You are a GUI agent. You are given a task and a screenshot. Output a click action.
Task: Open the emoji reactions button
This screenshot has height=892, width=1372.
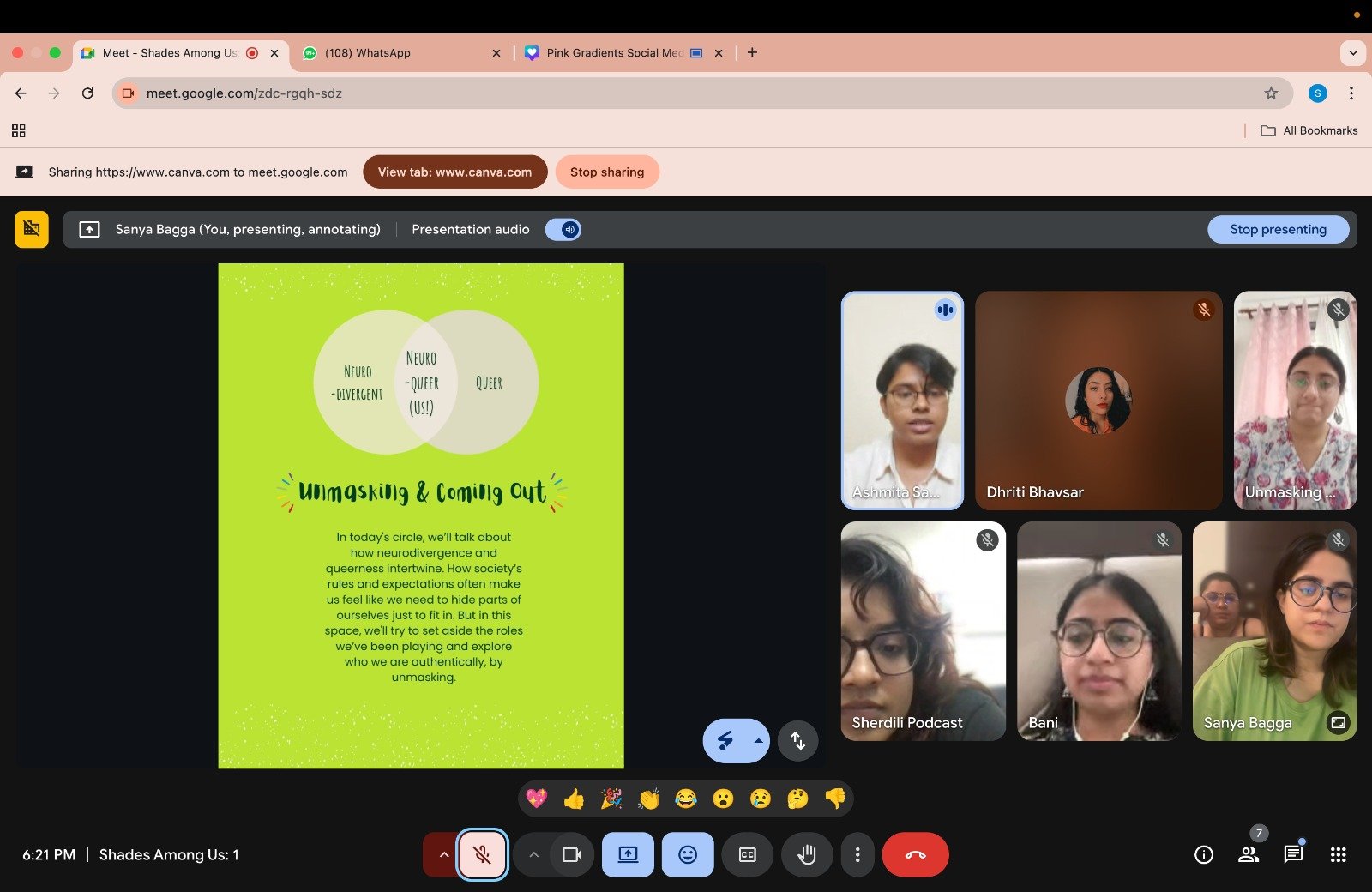click(688, 854)
